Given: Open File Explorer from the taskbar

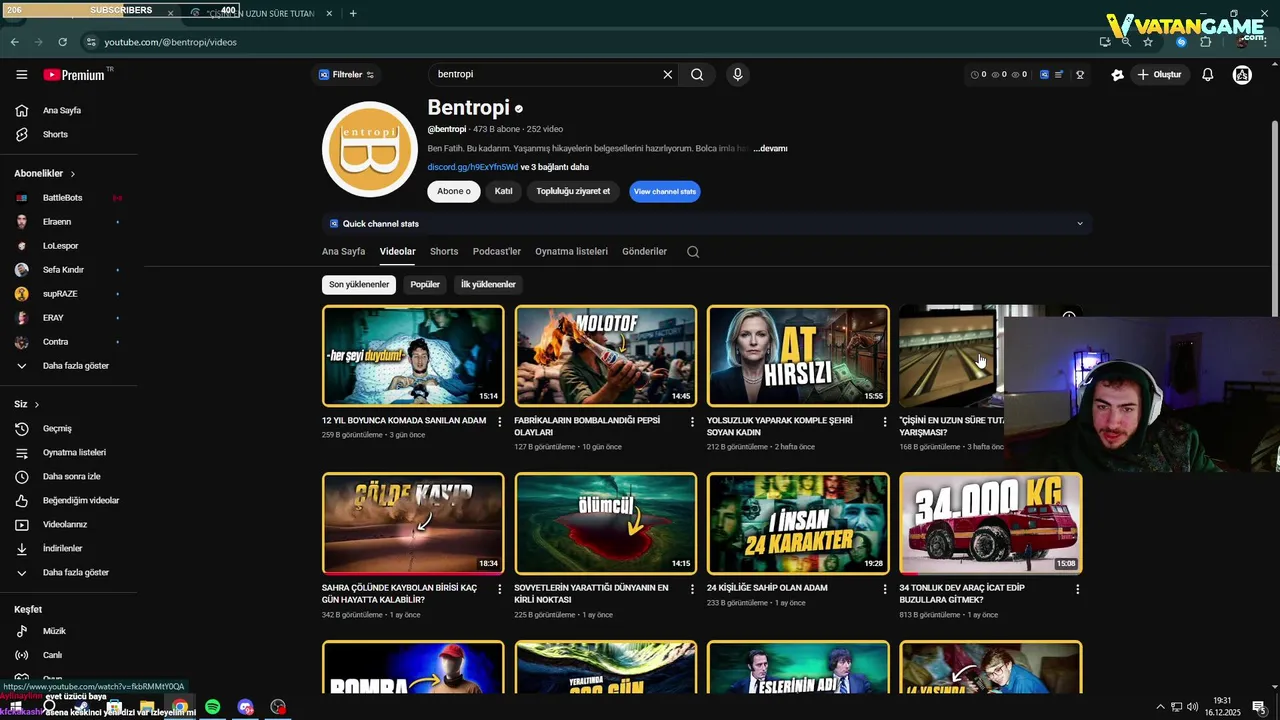Looking at the screenshot, I should 147,707.
